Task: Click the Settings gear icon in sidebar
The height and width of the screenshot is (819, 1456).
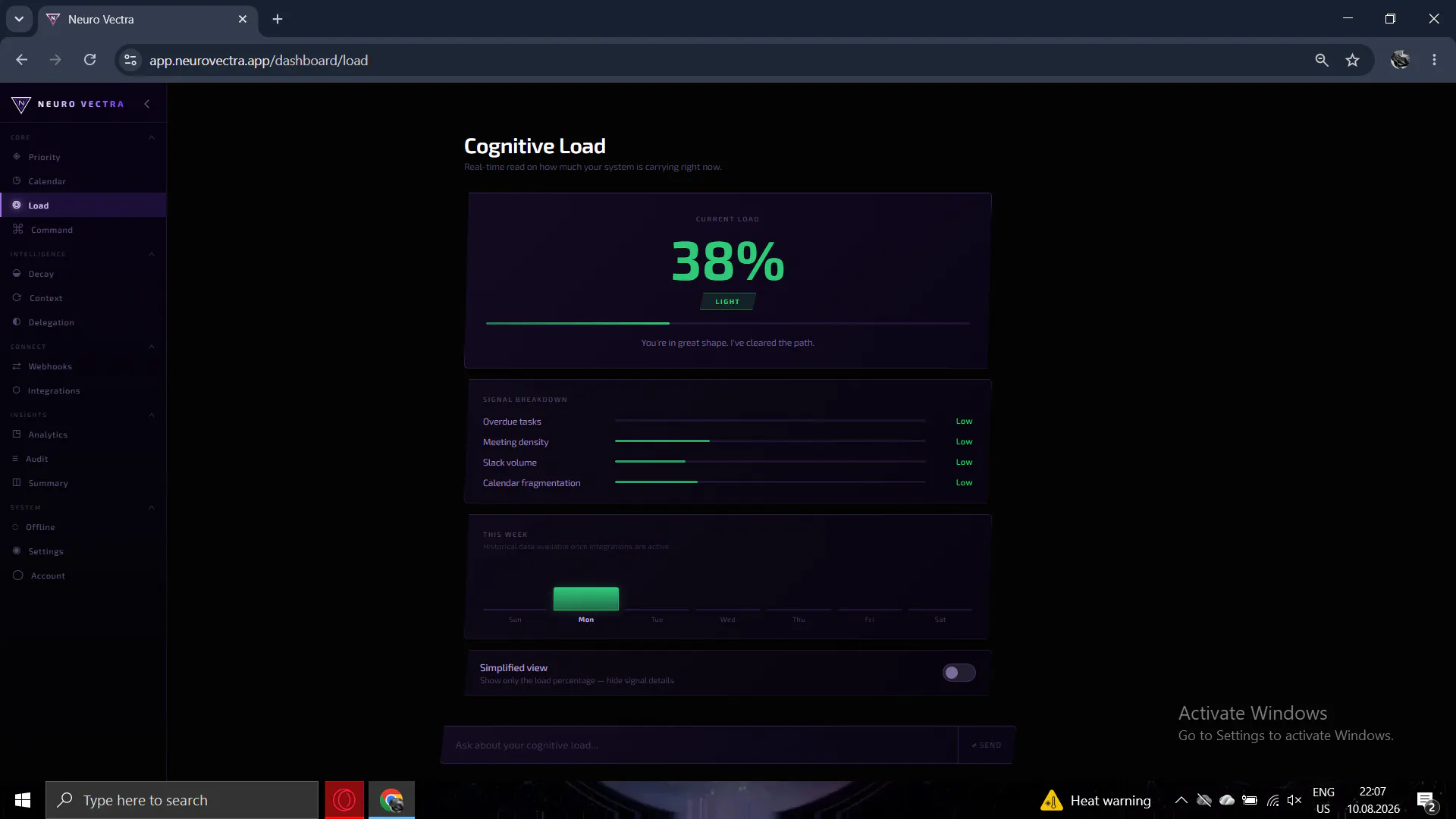Action: (x=17, y=551)
